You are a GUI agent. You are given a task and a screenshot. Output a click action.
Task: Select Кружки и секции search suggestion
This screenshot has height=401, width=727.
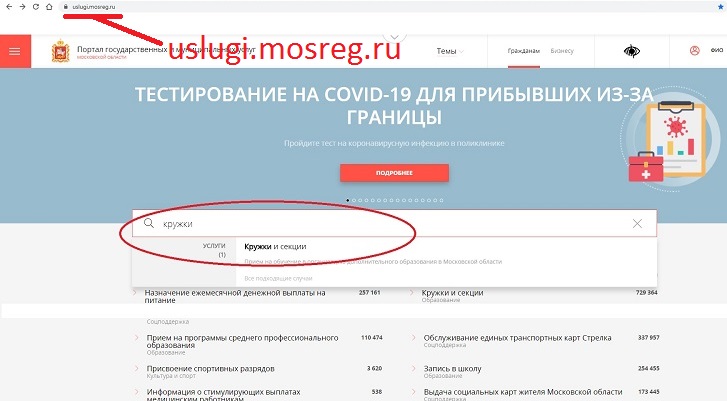click(x=275, y=247)
